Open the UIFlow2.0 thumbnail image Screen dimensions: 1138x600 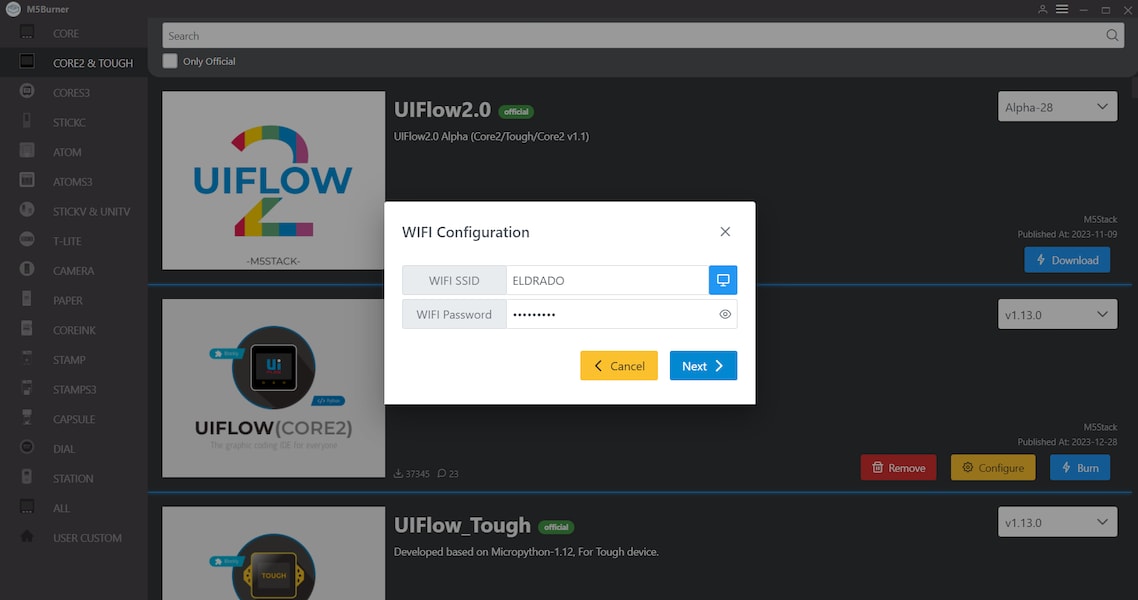(274, 181)
